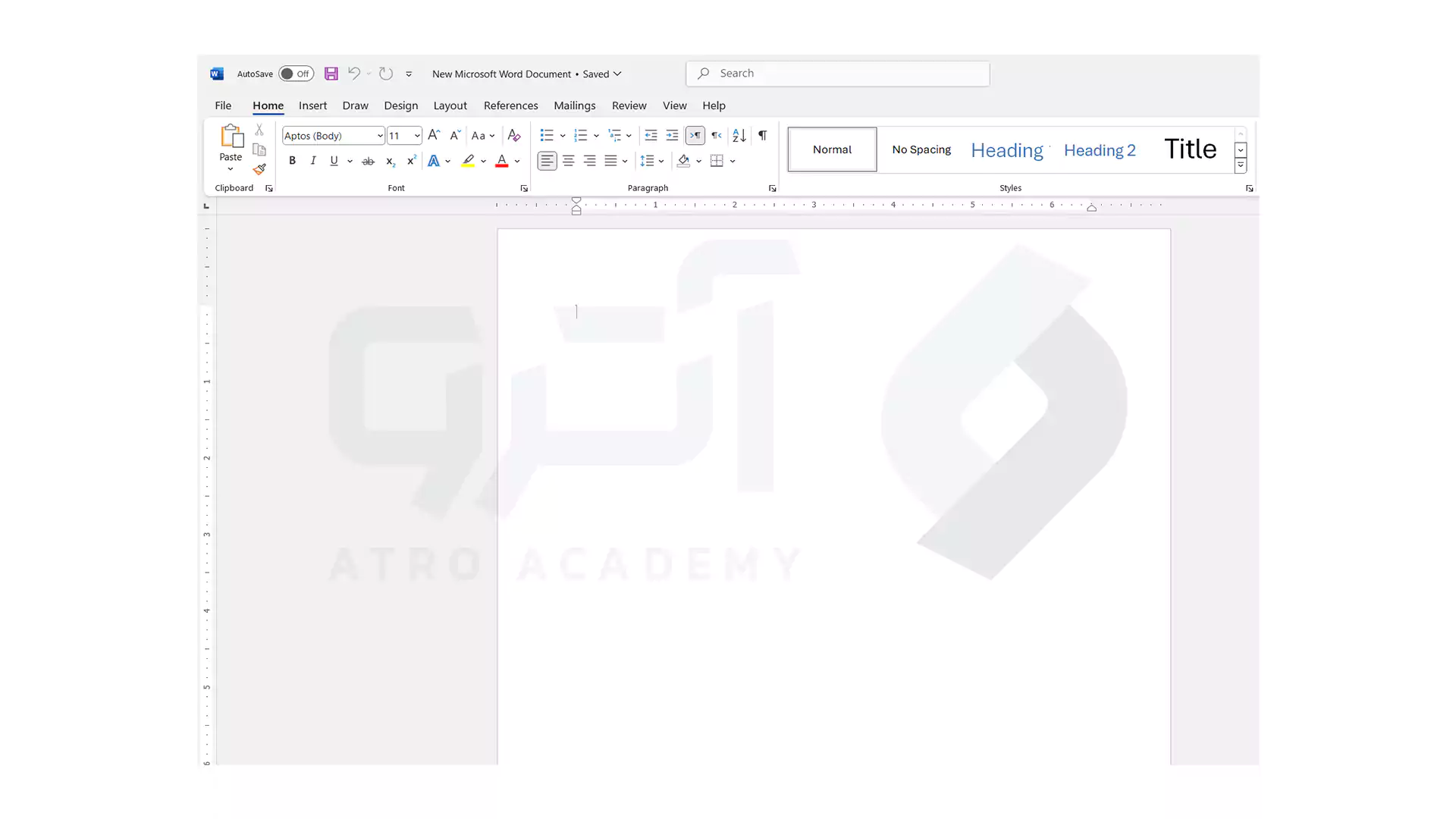Toggle the AutoSave switch

[296, 74]
